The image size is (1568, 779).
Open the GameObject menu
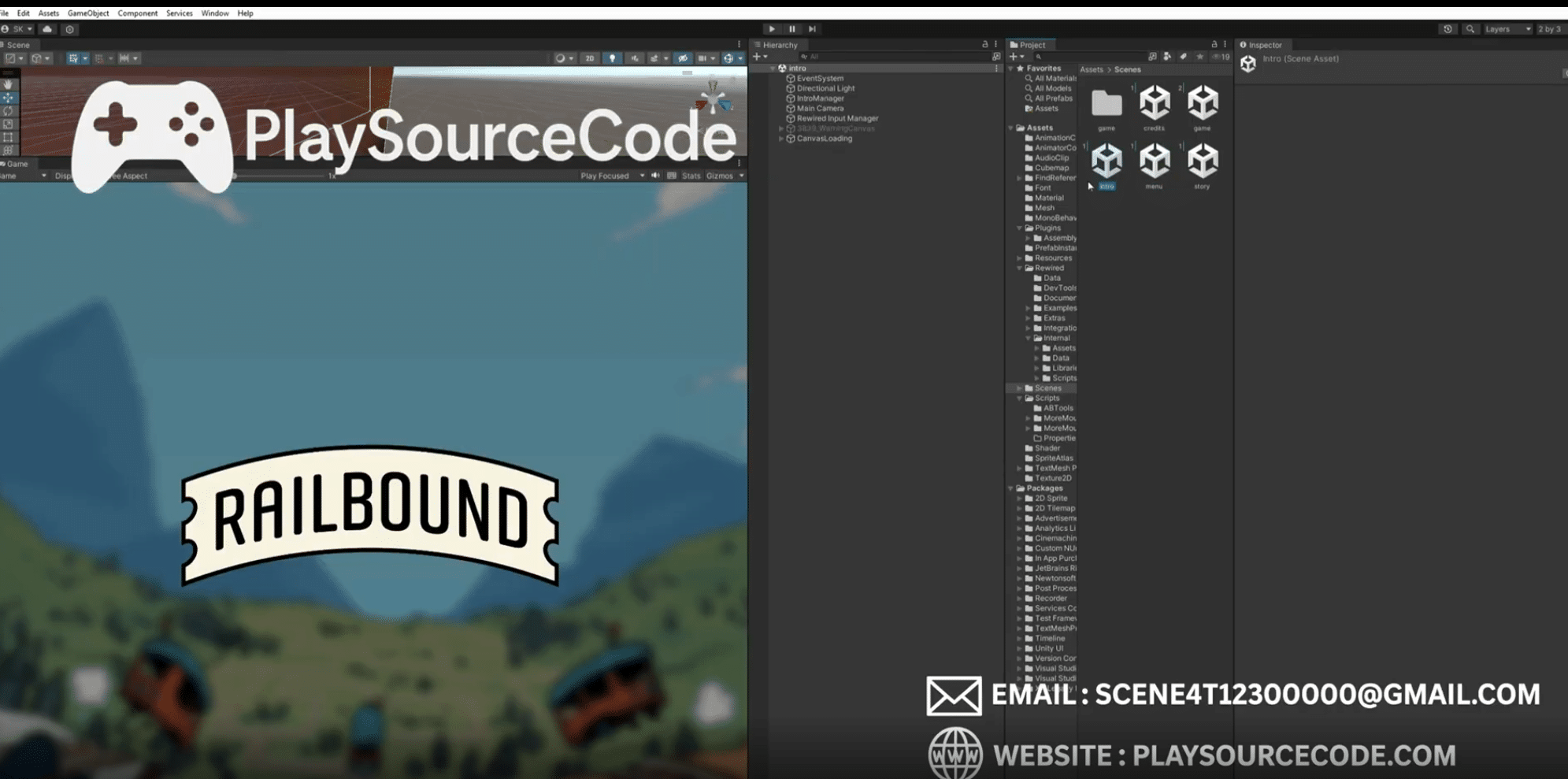pyautogui.click(x=88, y=13)
